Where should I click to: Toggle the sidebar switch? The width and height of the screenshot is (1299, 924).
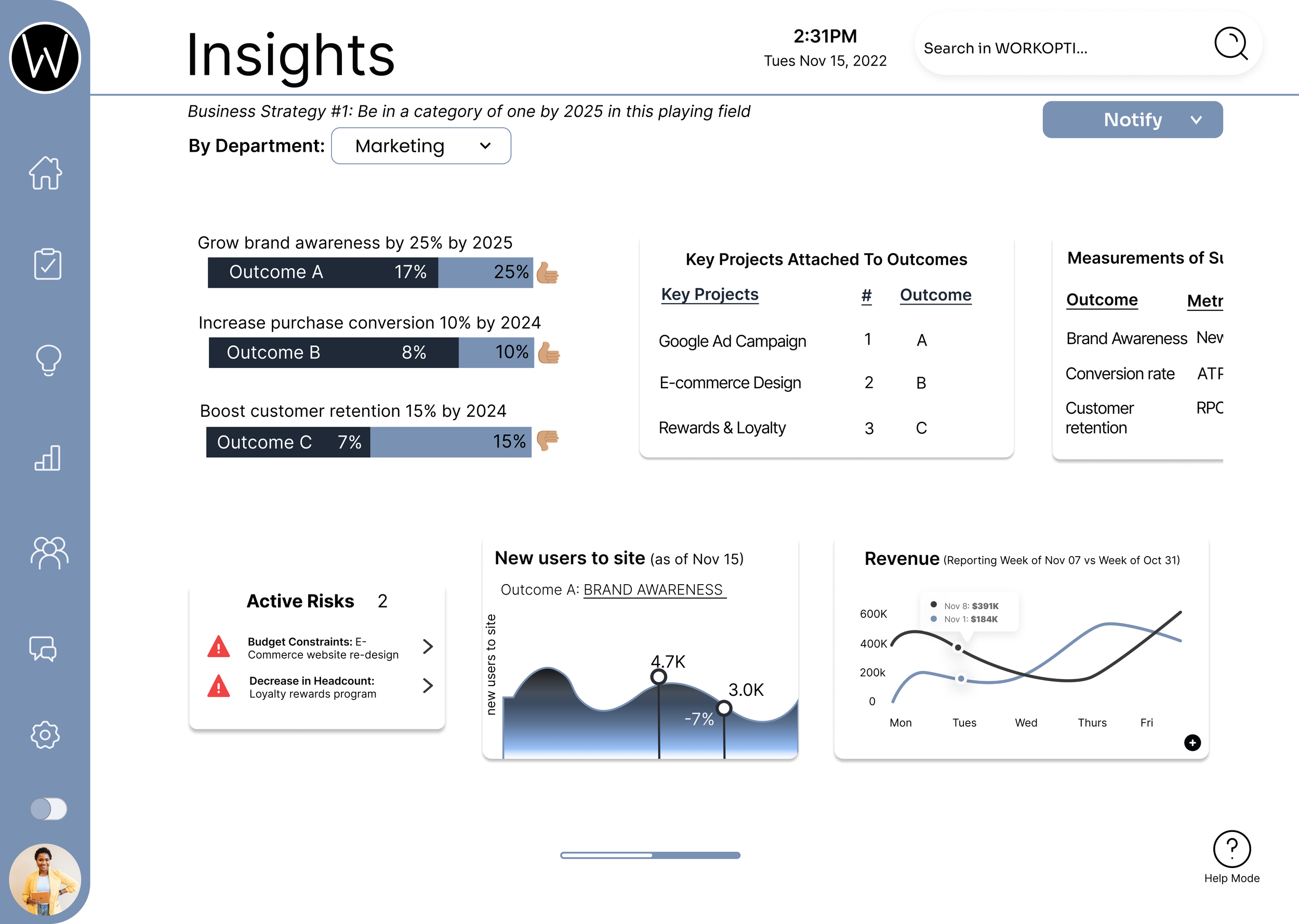(x=48, y=809)
